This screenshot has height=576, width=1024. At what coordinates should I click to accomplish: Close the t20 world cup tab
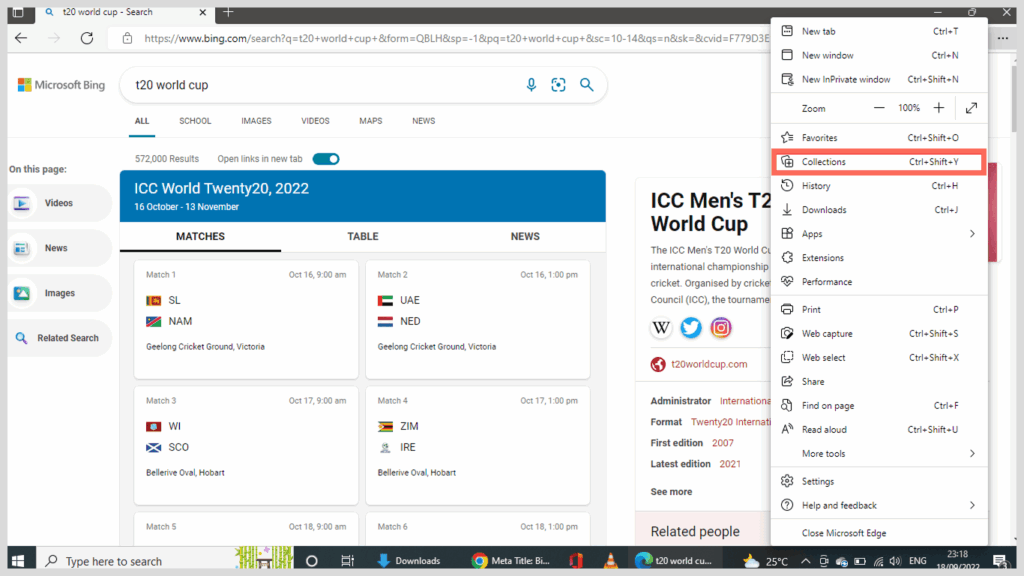click(x=202, y=12)
